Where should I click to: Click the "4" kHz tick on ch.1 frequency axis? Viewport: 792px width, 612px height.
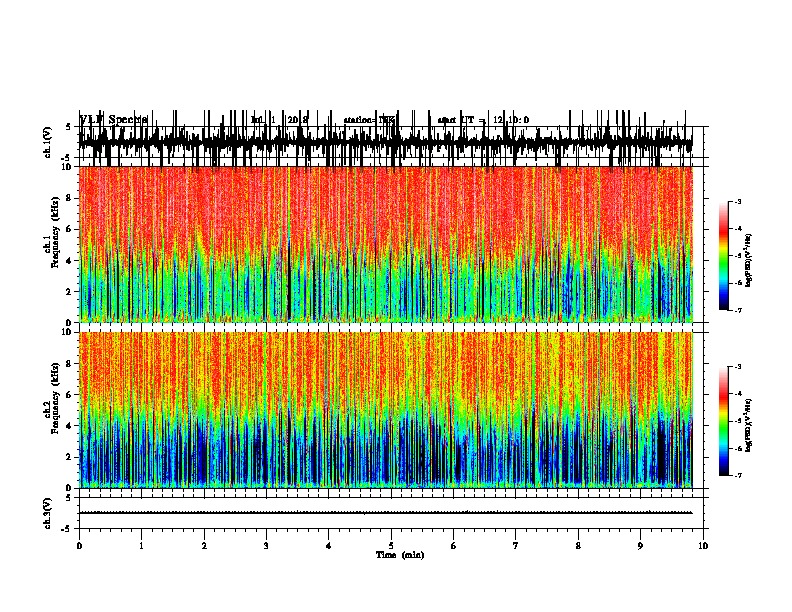point(70,261)
